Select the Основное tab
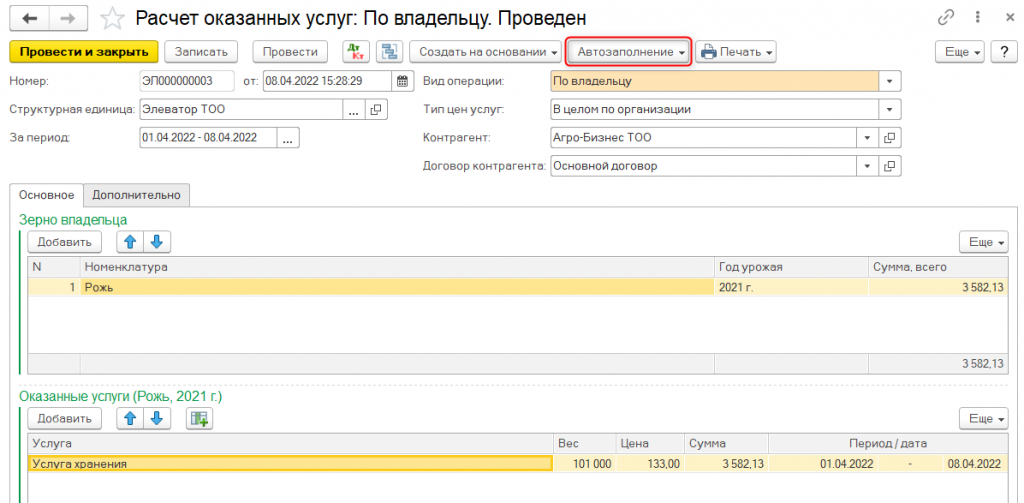Viewport: 1024px width, 503px height. click(45, 195)
